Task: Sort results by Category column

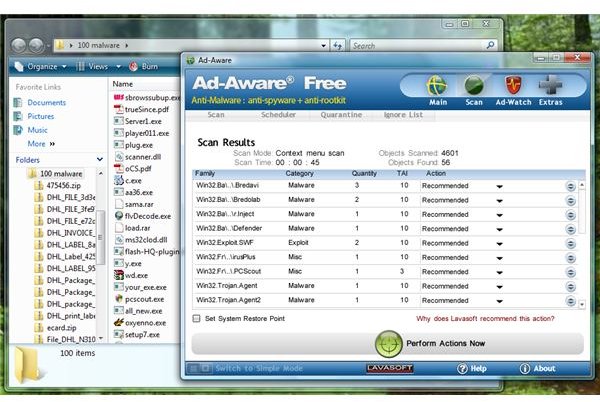Action: click(299, 173)
